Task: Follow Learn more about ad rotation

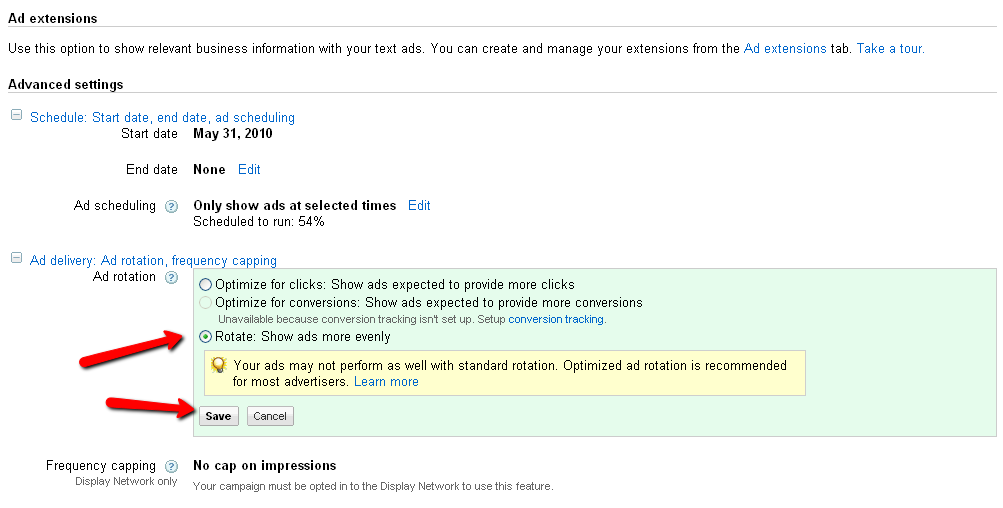Action: point(386,382)
